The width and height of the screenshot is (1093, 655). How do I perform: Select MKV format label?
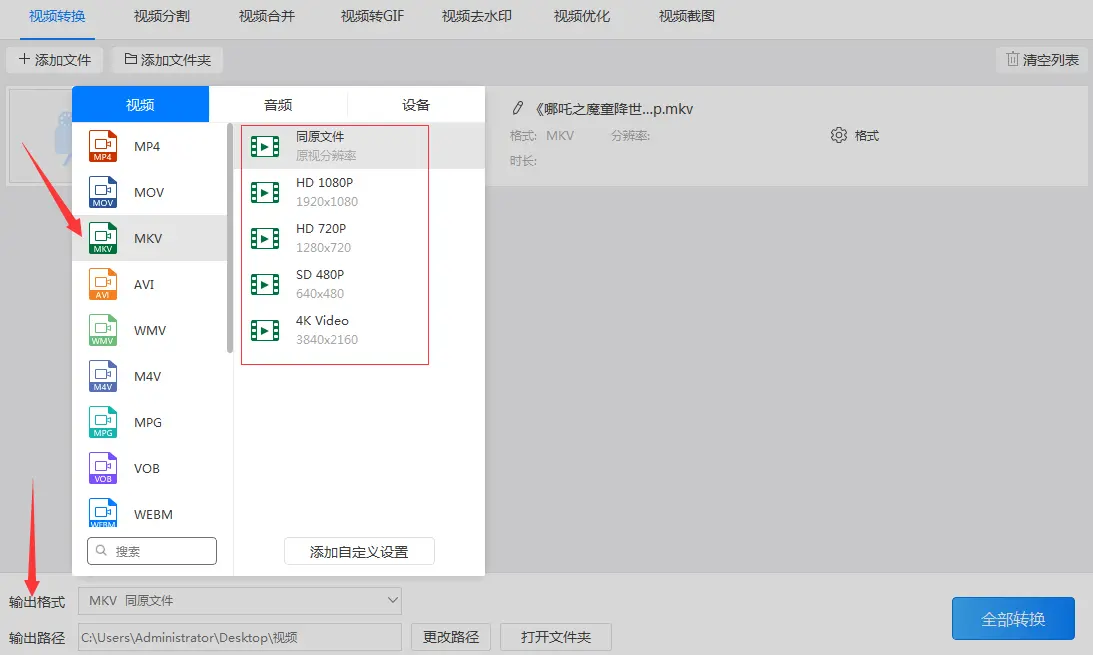148,238
